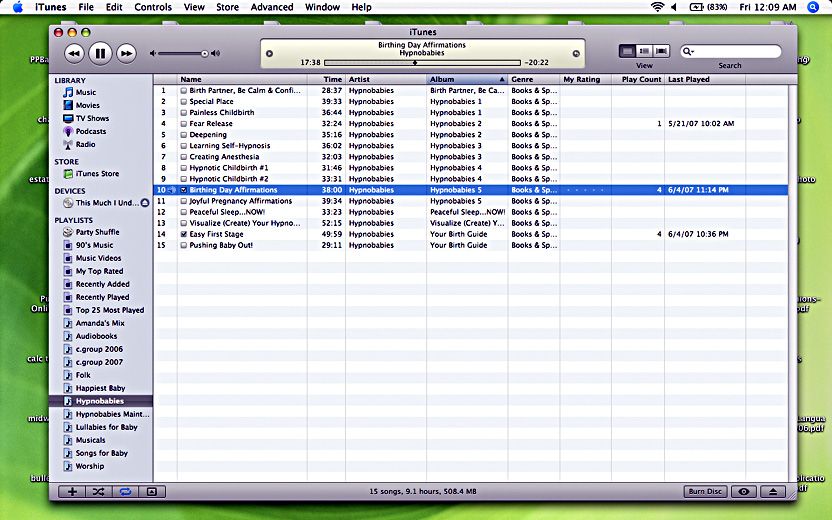Open the Store menu
832x520 pixels.
(x=227, y=7)
